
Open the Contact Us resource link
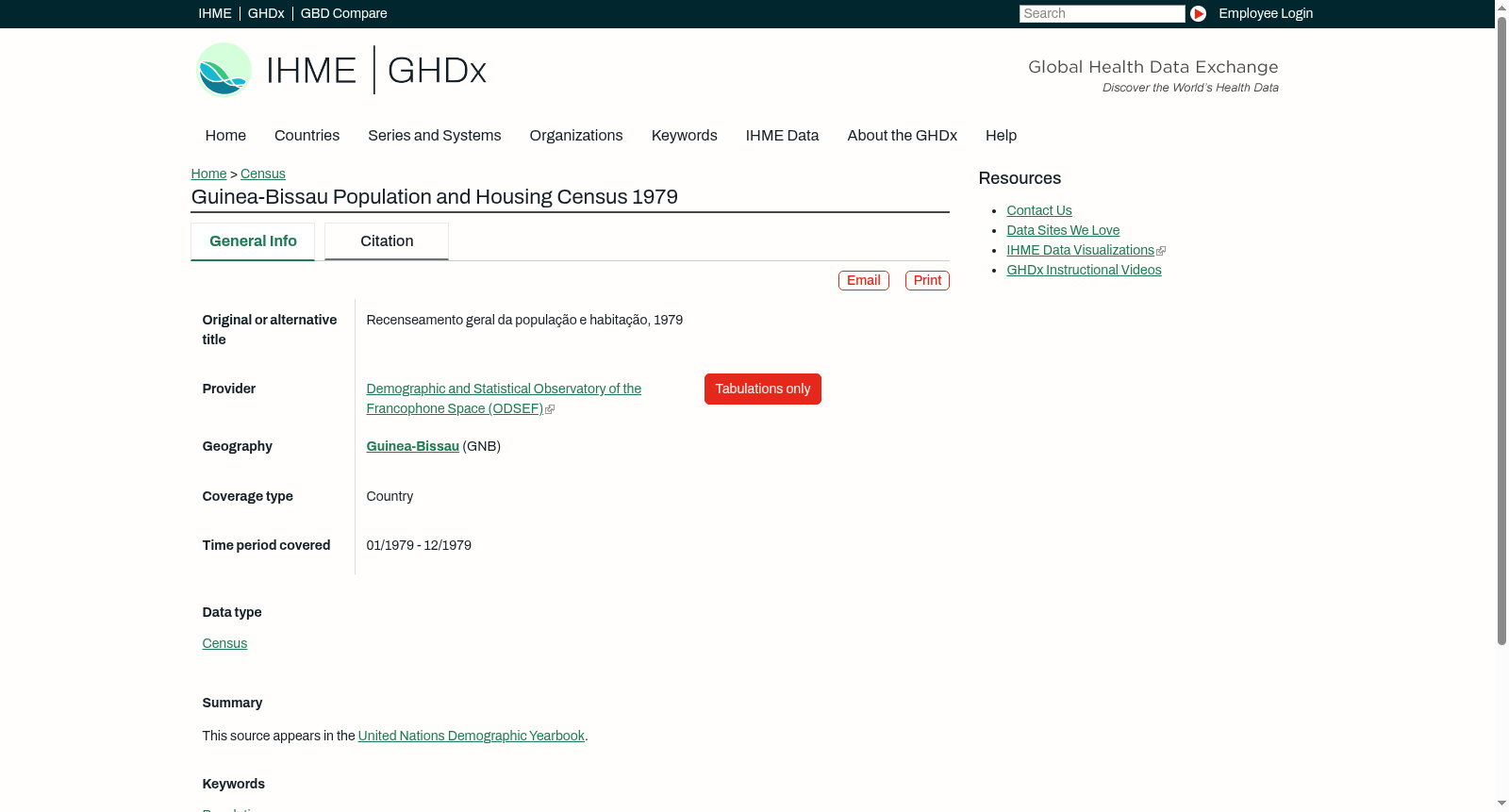pyautogui.click(x=1039, y=210)
